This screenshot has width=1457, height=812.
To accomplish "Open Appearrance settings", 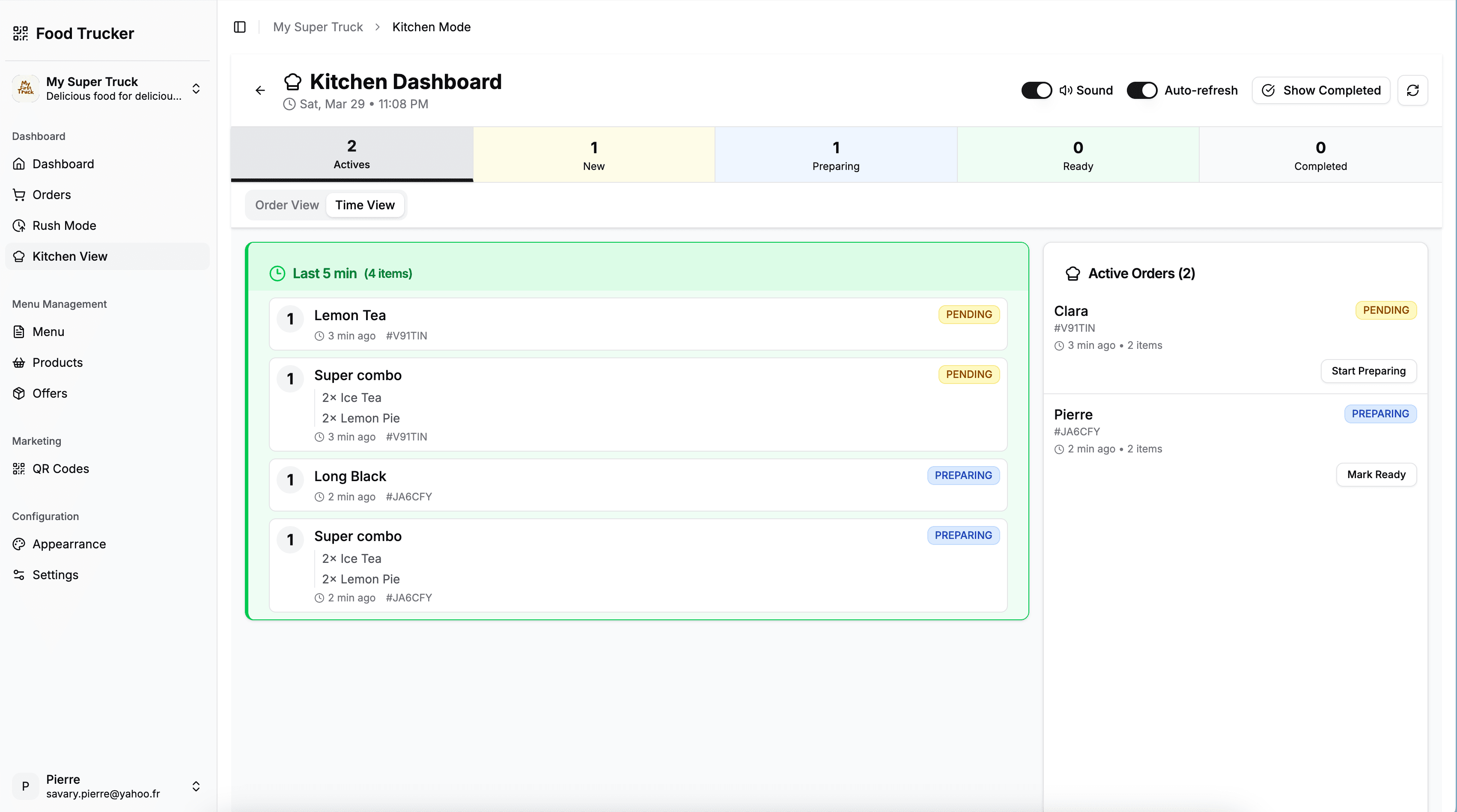I will pos(69,544).
